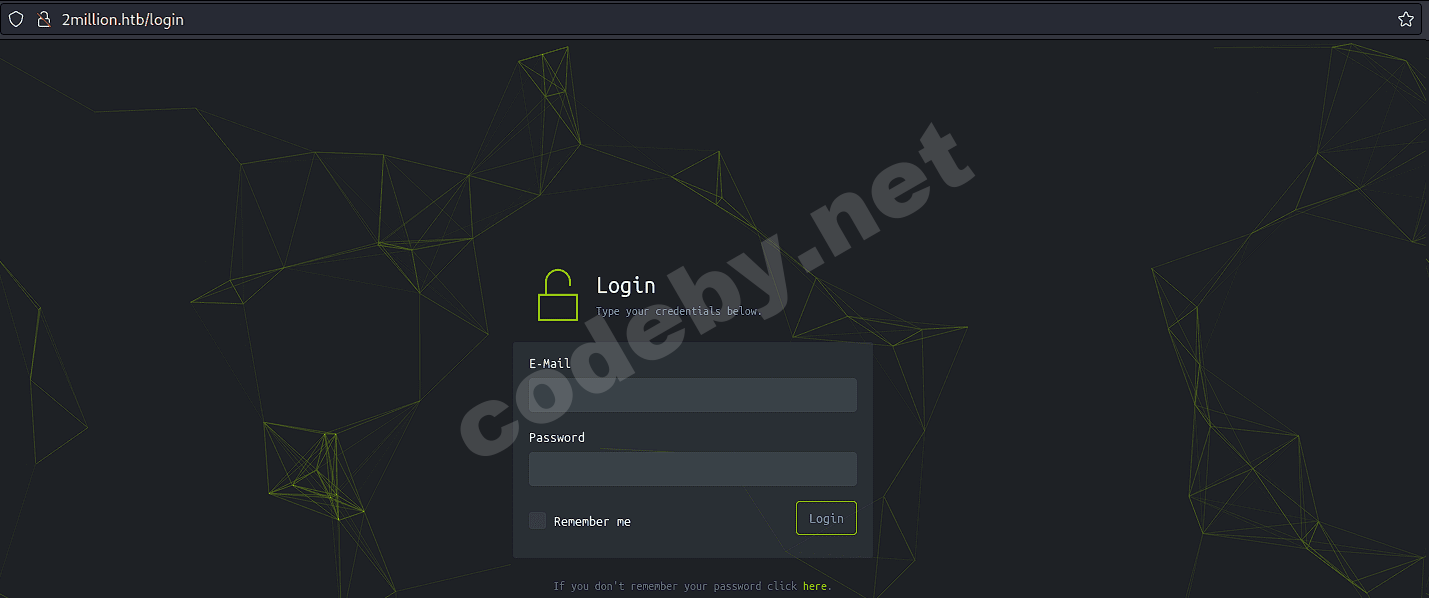Image resolution: width=1429 pixels, height=598 pixels.
Task: Click "Type your credentials below" subtitle
Action: point(679,311)
